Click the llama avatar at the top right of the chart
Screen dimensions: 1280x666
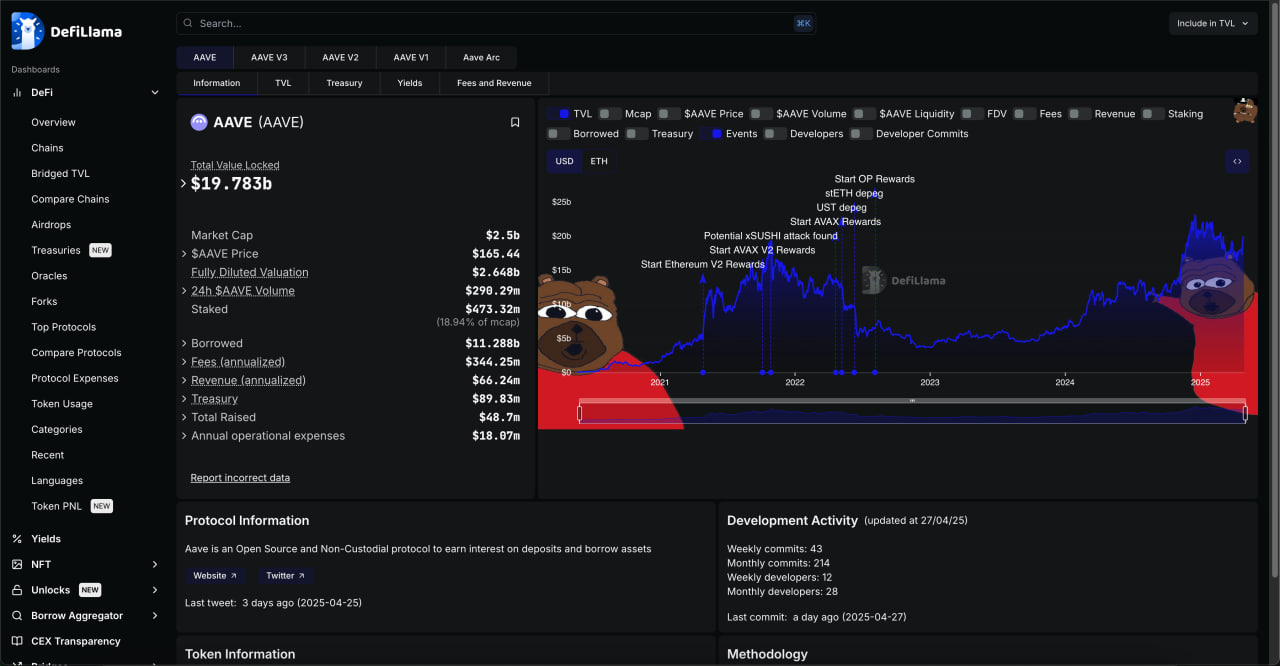[1244, 111]
